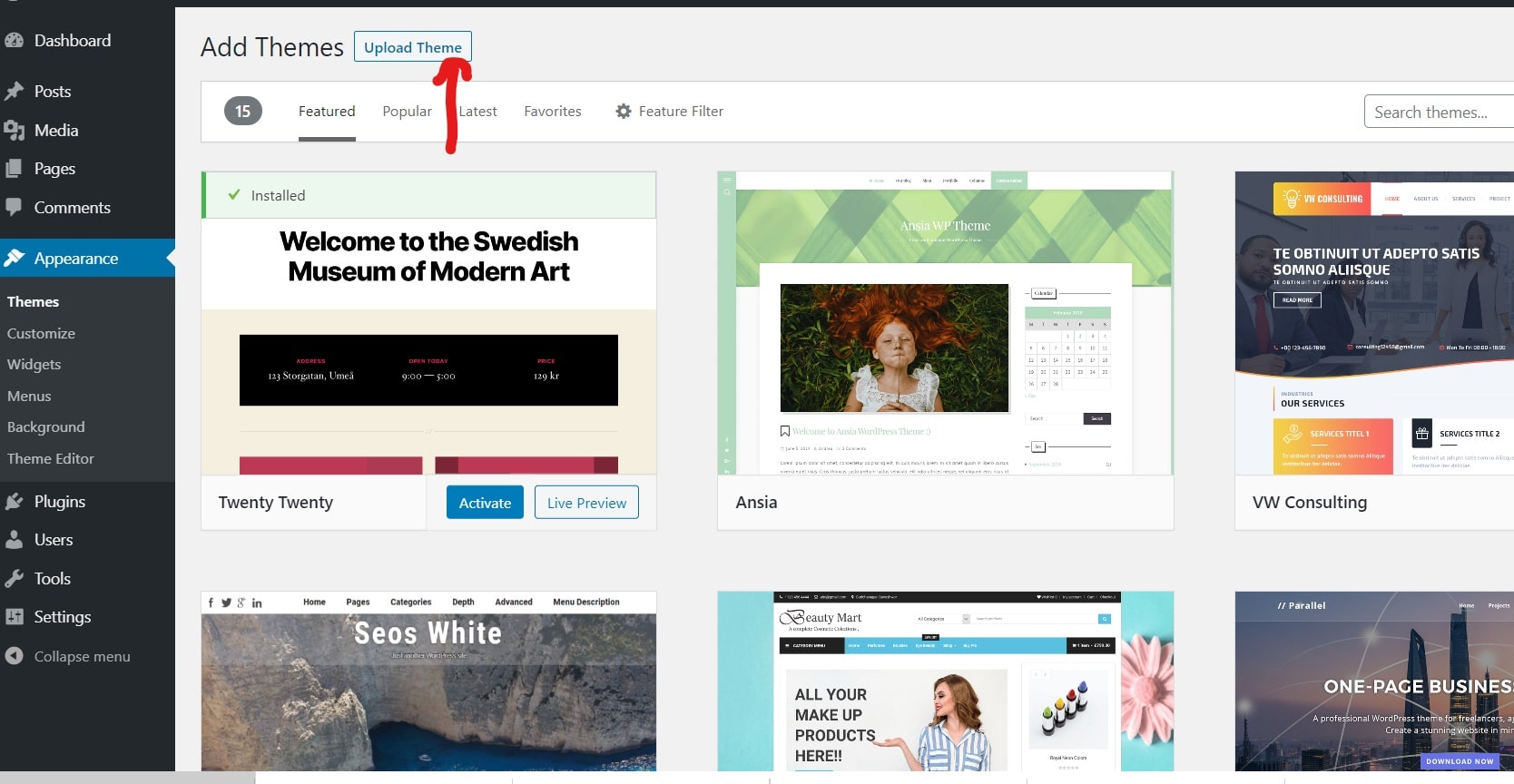Open Customize under Appearance
Image resolution: width=1514 pixels, height=784 pixels.
[41, 334]
